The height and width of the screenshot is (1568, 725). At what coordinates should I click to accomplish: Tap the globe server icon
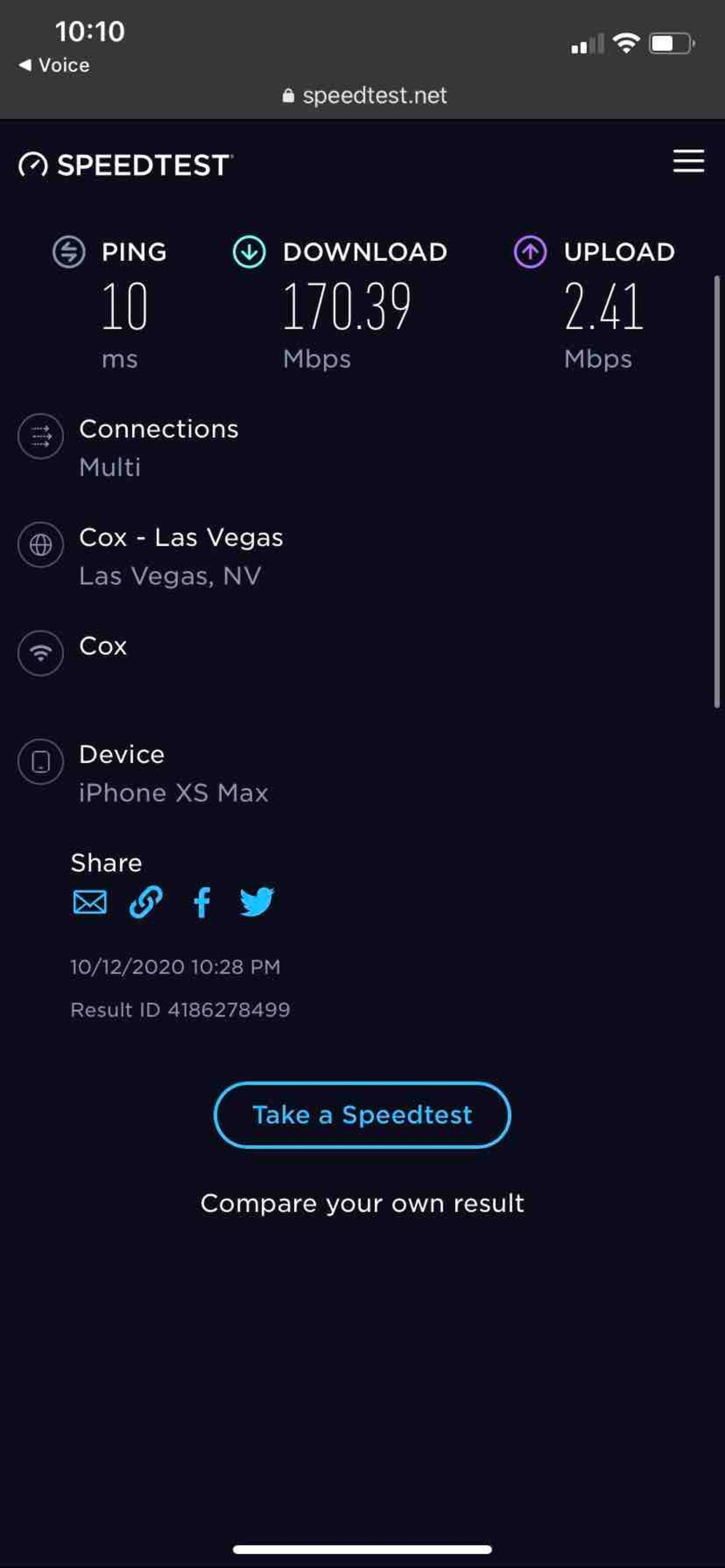coord(40,545)
